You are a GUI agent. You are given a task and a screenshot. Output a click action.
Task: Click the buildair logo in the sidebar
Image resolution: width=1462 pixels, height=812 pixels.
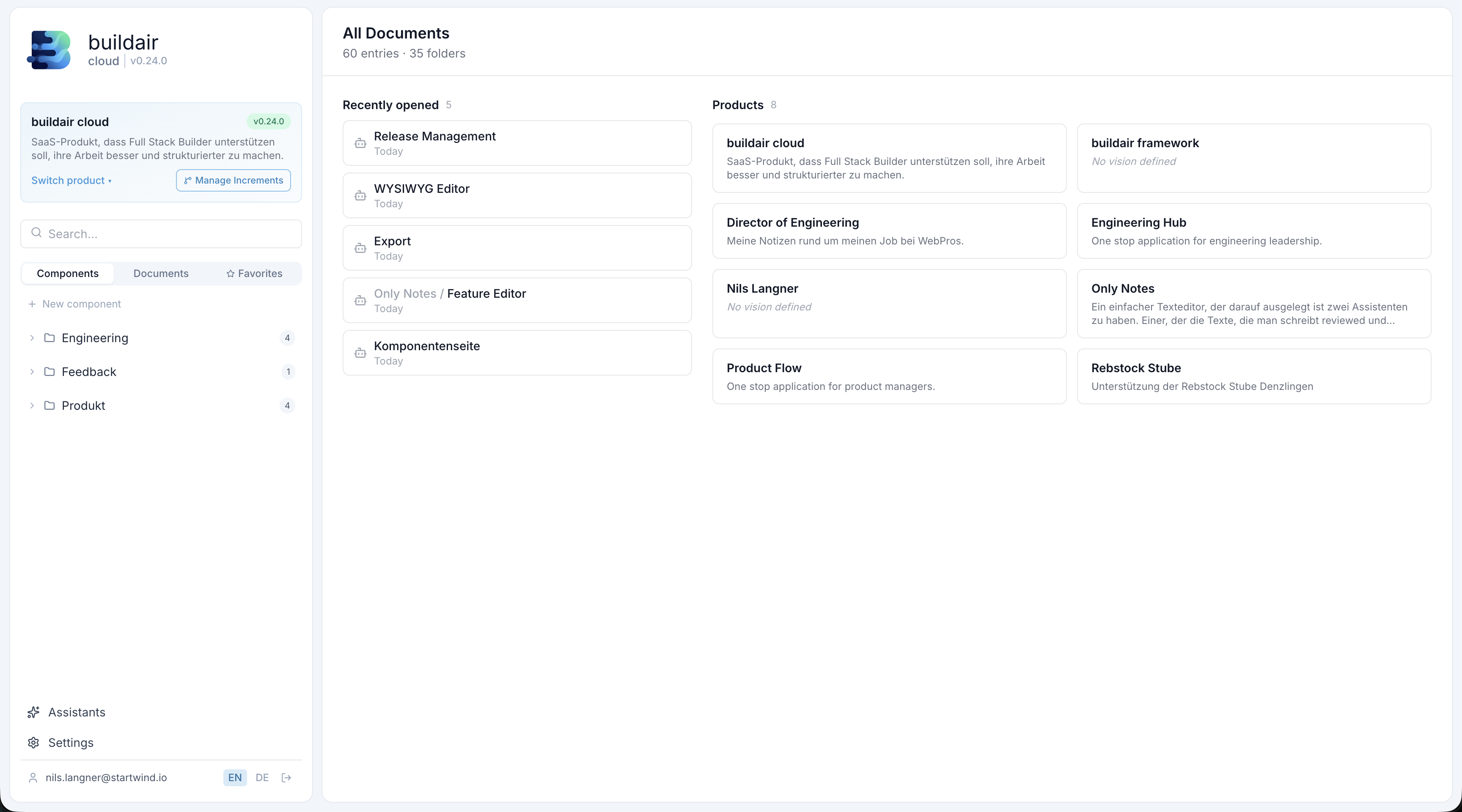point(48,50)
